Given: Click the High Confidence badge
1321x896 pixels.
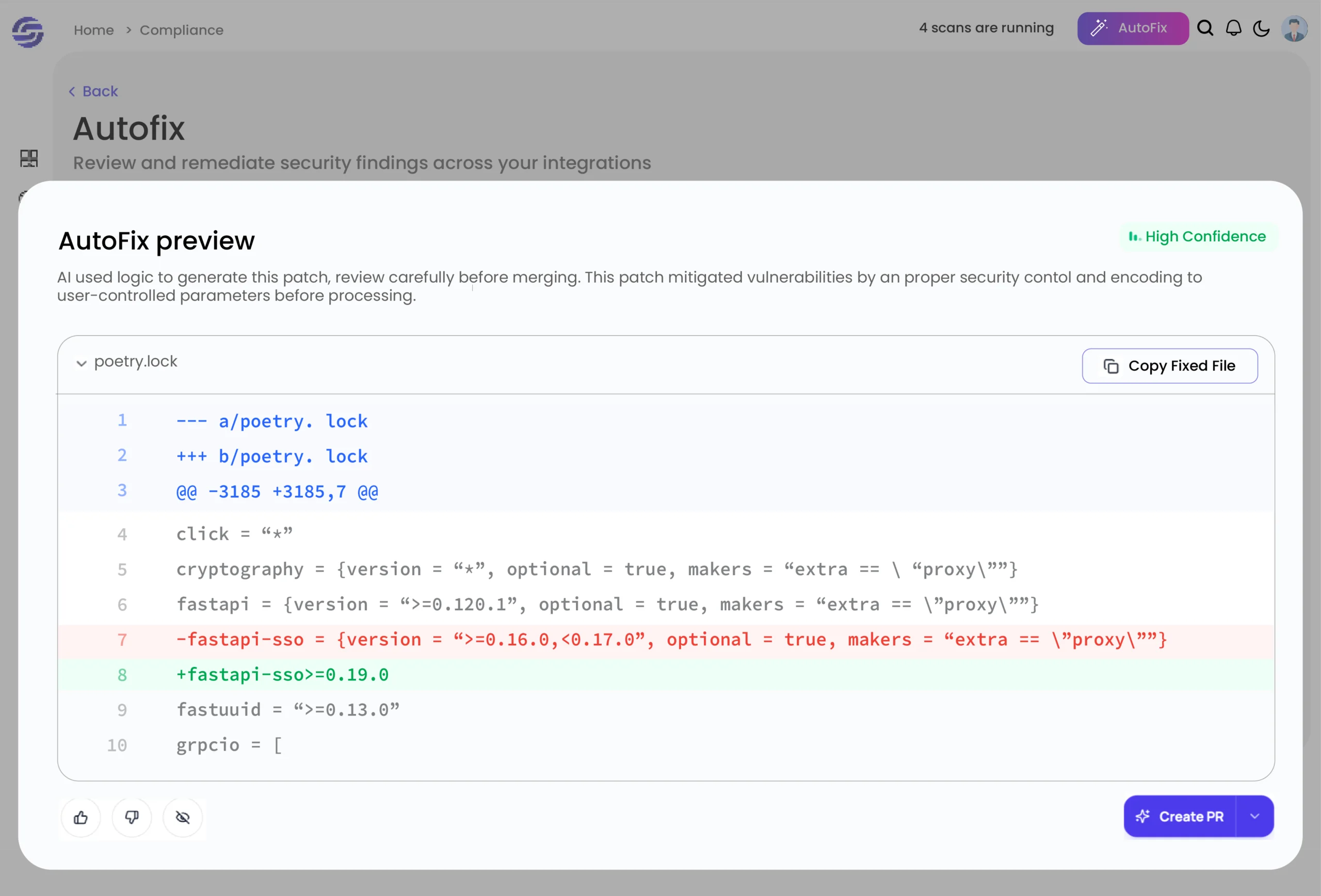Looking at the screenshot, I should pos(1198,236).
